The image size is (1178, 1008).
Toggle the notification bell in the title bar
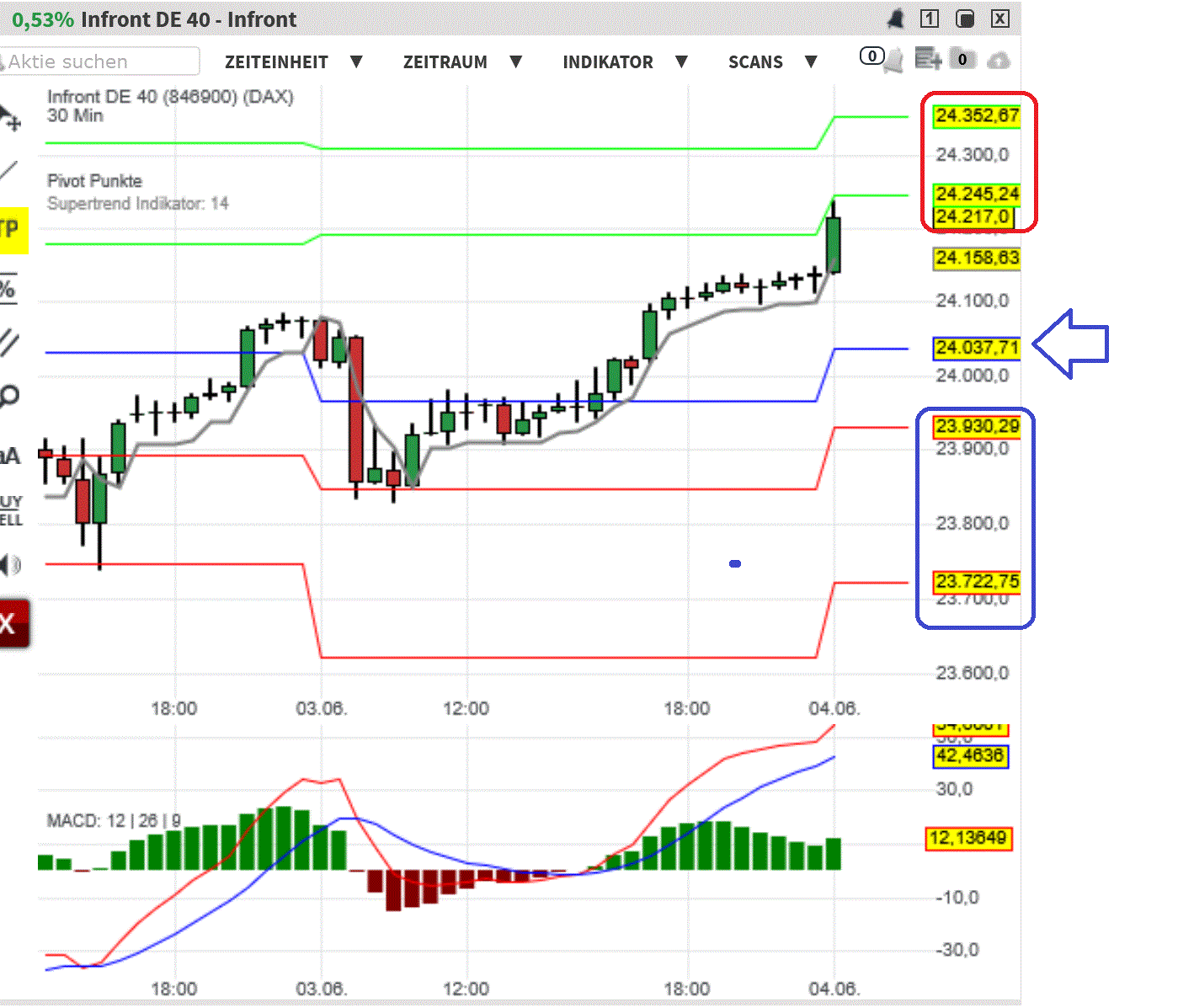[895, 19]
